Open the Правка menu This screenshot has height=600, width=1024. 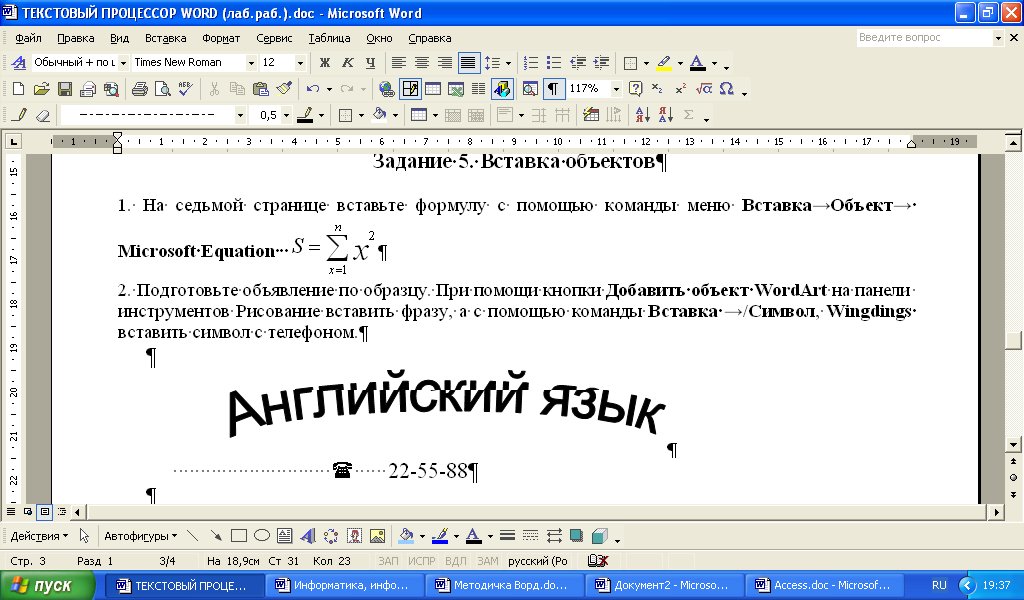click(76, 38)
